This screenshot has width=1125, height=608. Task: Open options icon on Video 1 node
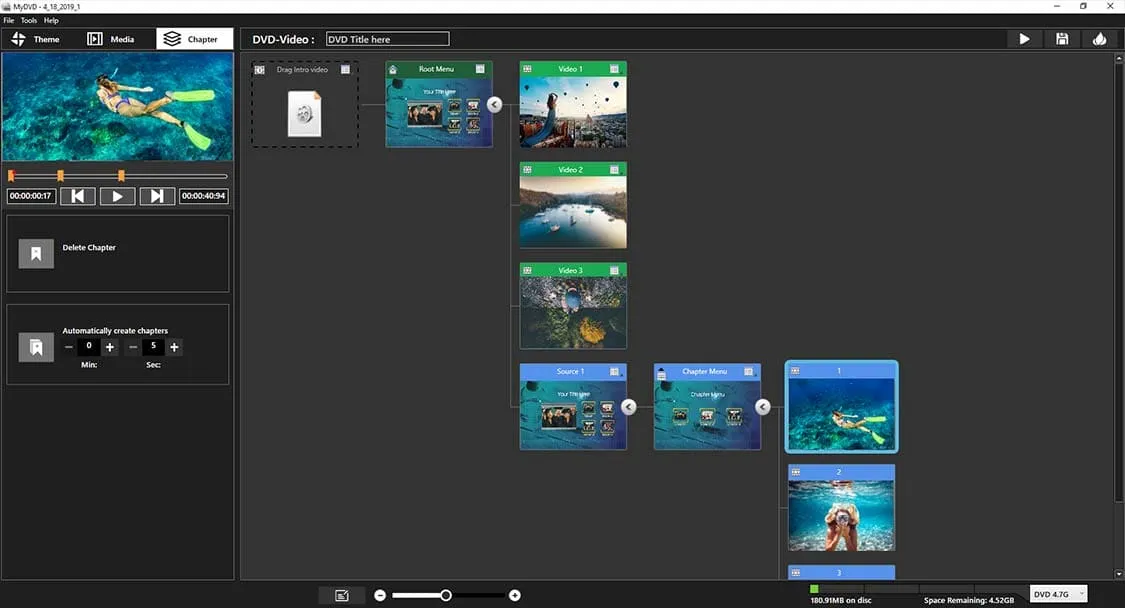[x=614, y=69]
